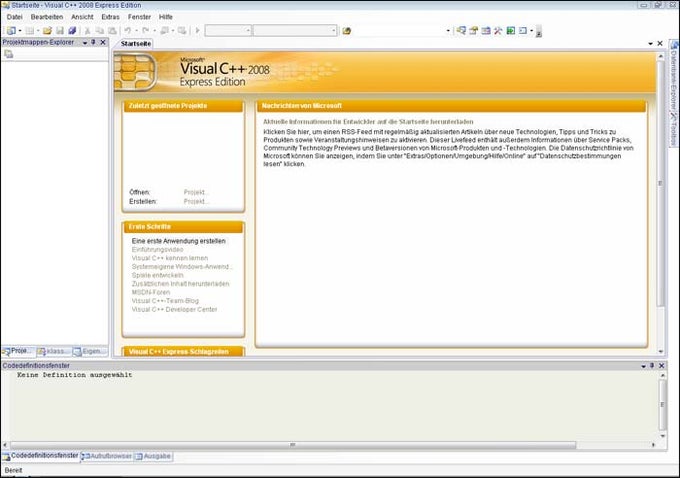Open New Project icon dropdown arrow
680x478 pixels.
click(x=20, y=30)
